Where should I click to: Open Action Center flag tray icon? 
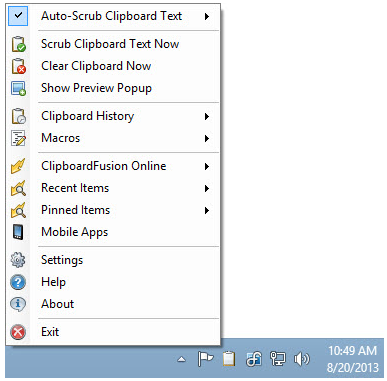click(205, 359)
